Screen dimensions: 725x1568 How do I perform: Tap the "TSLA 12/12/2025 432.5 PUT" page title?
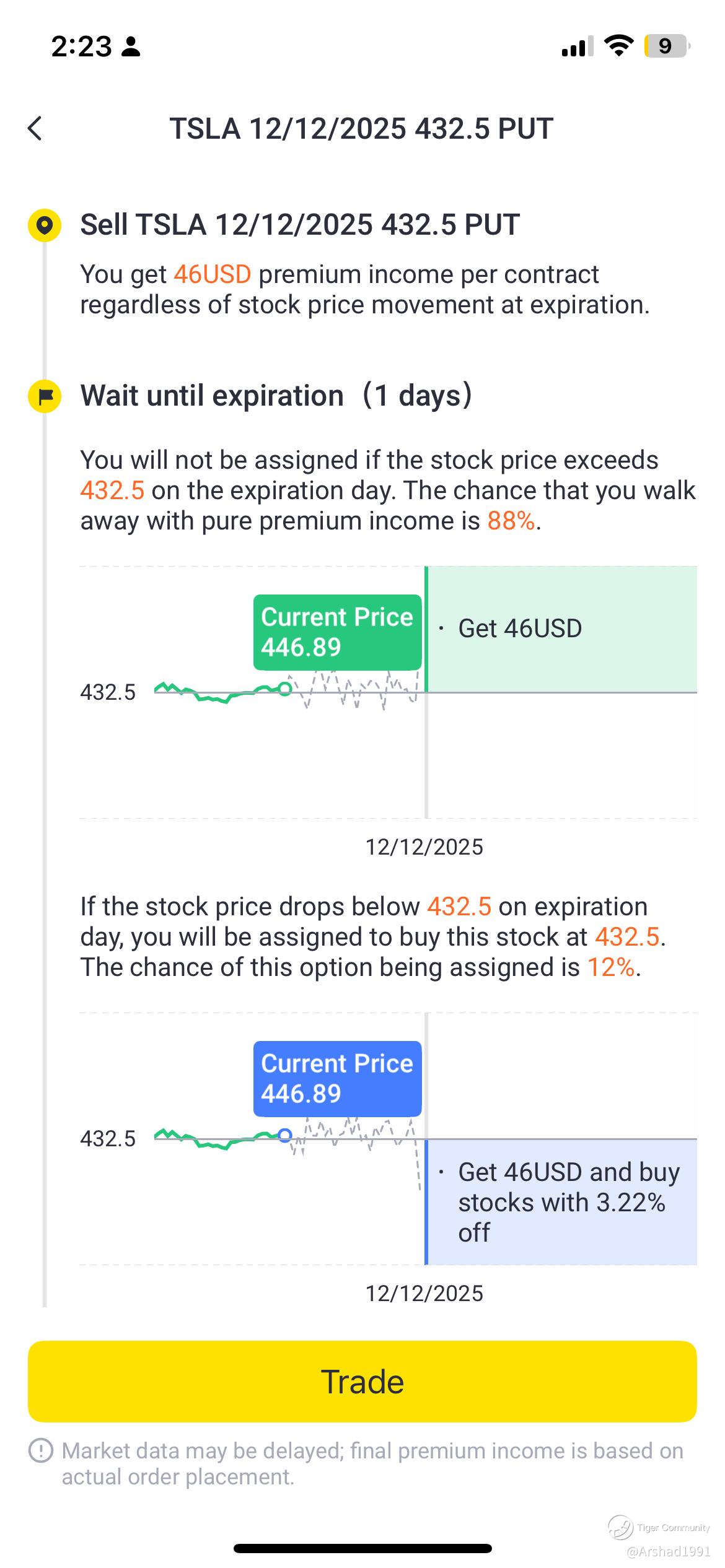(x=361, y=129)
